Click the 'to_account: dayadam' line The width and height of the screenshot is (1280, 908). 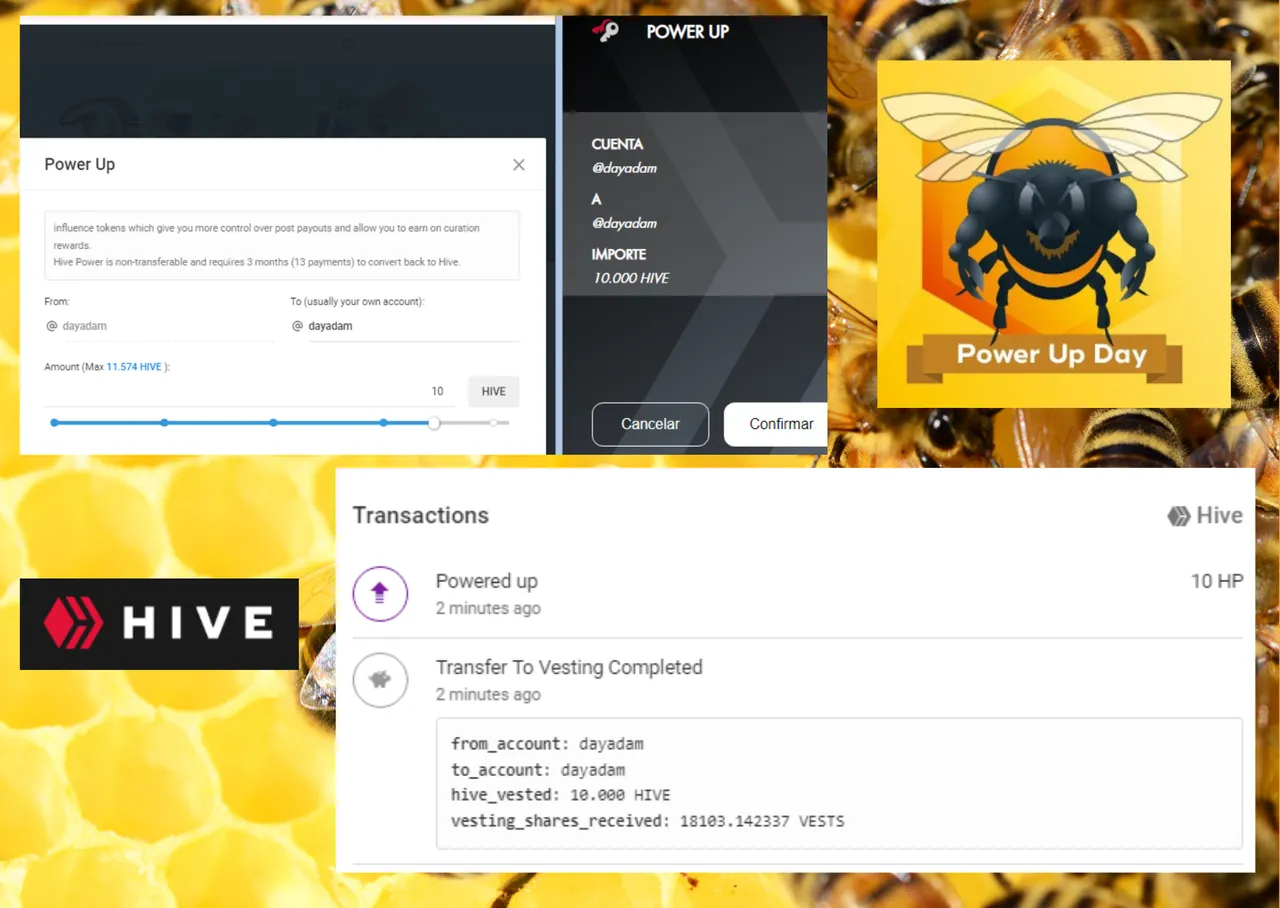tap(538, 770)
